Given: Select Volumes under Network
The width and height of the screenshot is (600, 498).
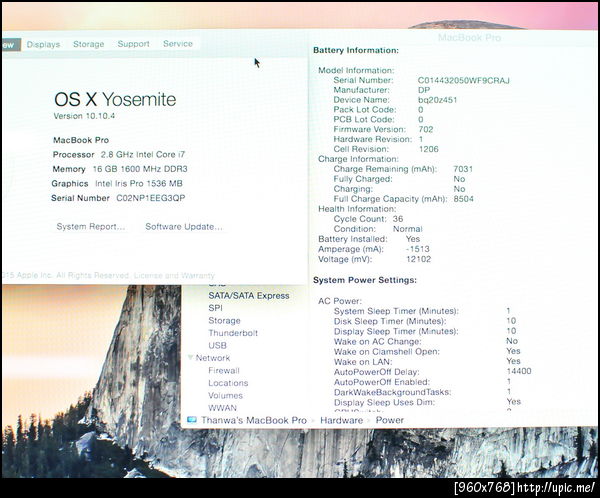Looking at the screenshot, I should pos(225,395).
